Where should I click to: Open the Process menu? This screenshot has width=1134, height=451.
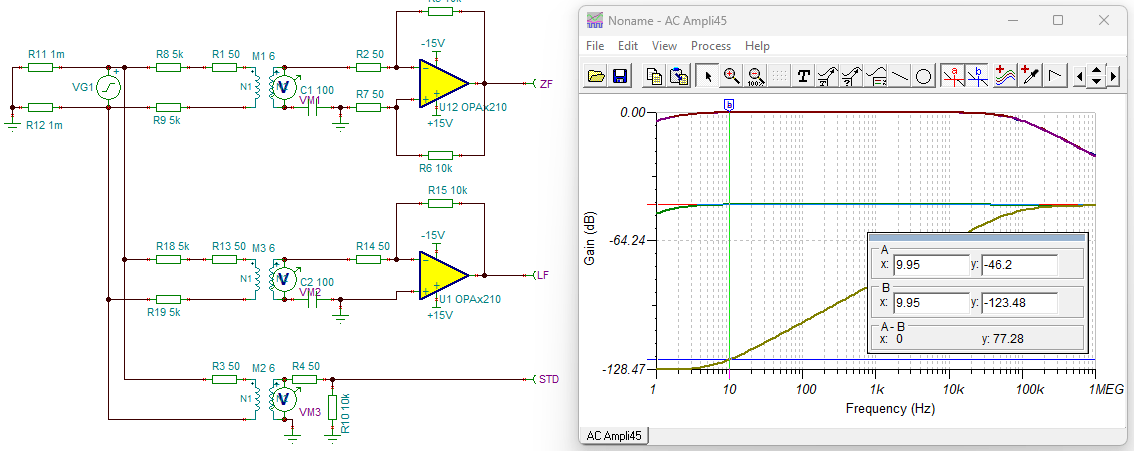(x=711, y=46)
